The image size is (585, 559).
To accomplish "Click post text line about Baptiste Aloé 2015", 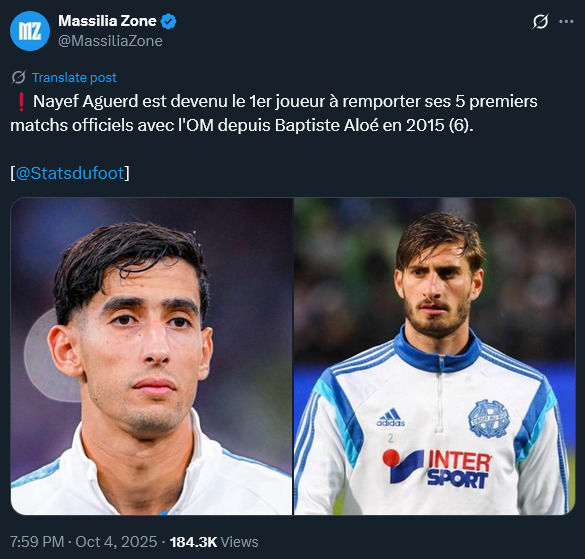I will [x=242, y=125].
